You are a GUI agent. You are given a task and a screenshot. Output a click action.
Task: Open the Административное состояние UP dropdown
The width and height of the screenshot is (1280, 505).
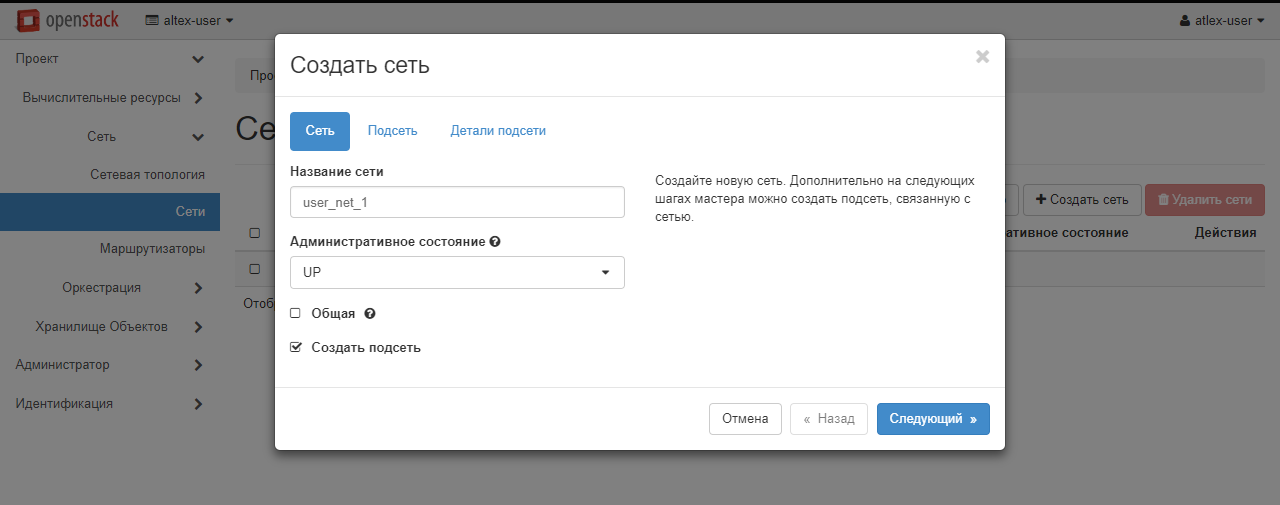457,272
